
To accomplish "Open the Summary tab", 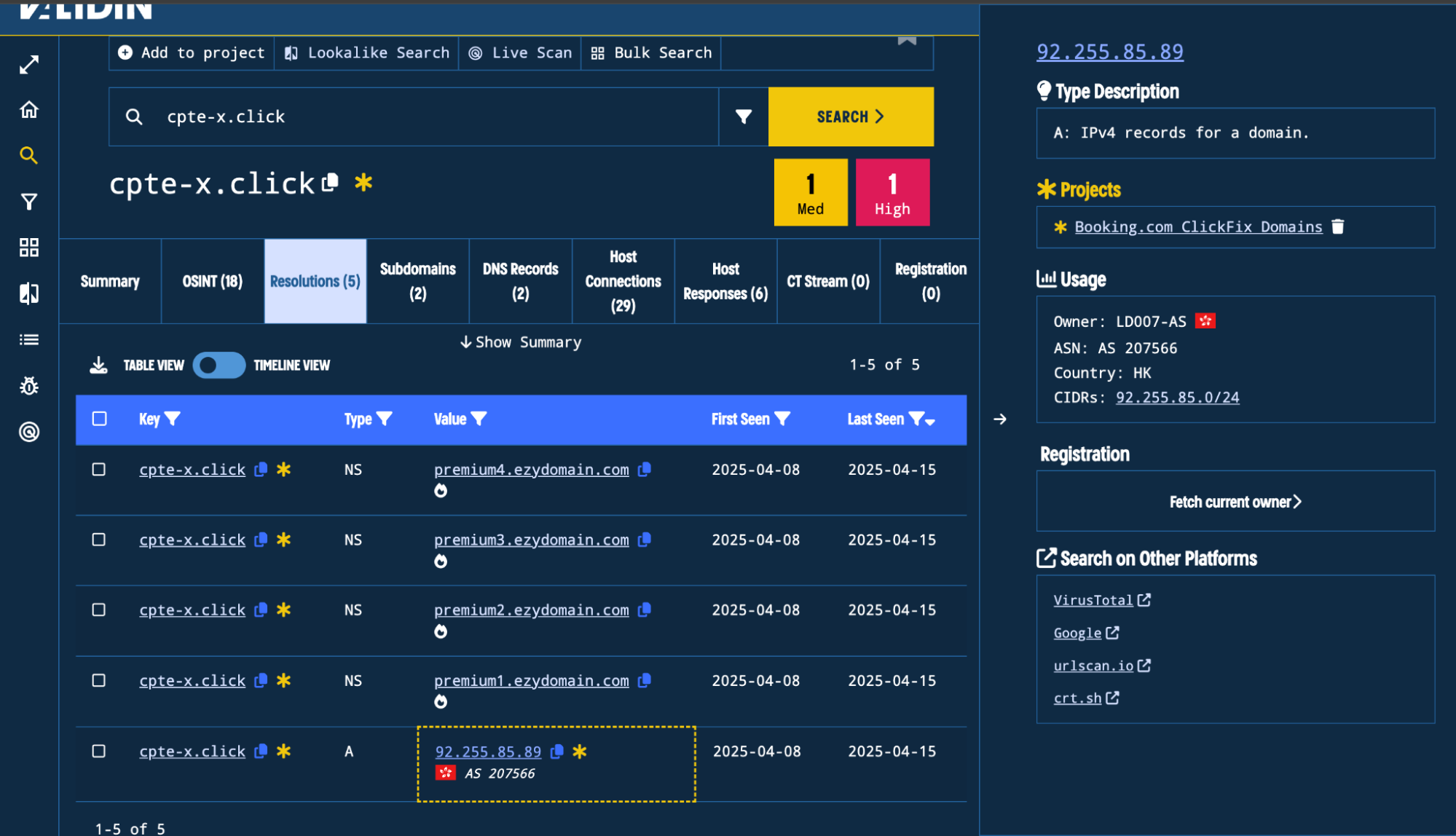I will 110,281.
